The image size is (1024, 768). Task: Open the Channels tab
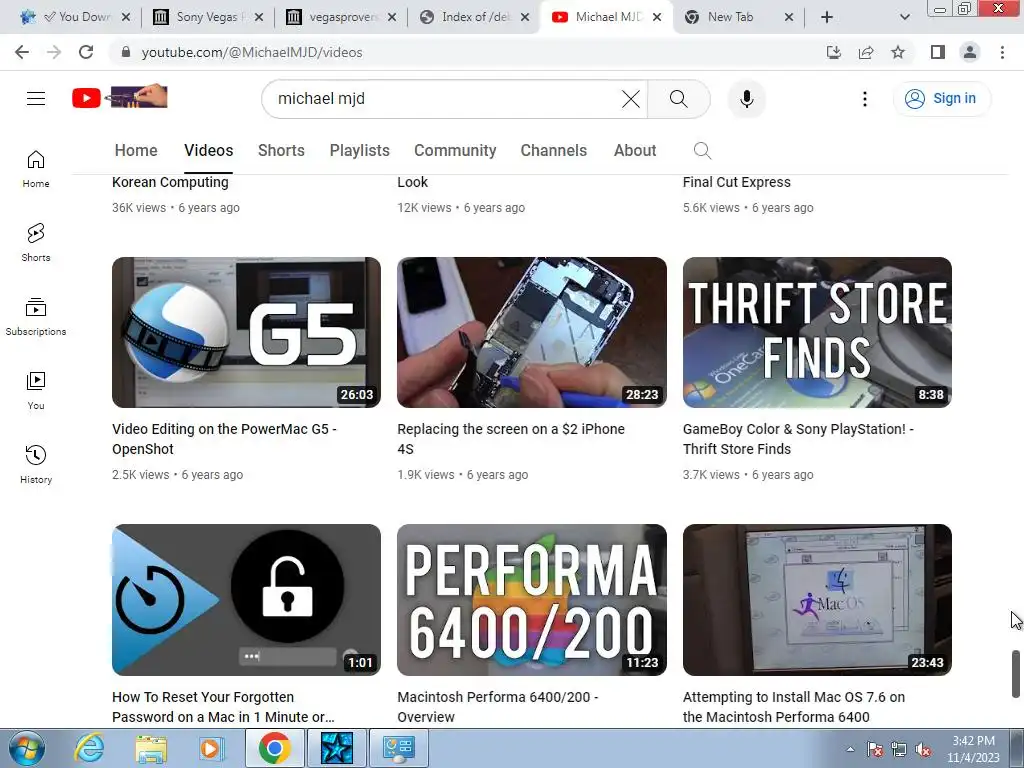point(553,150)
